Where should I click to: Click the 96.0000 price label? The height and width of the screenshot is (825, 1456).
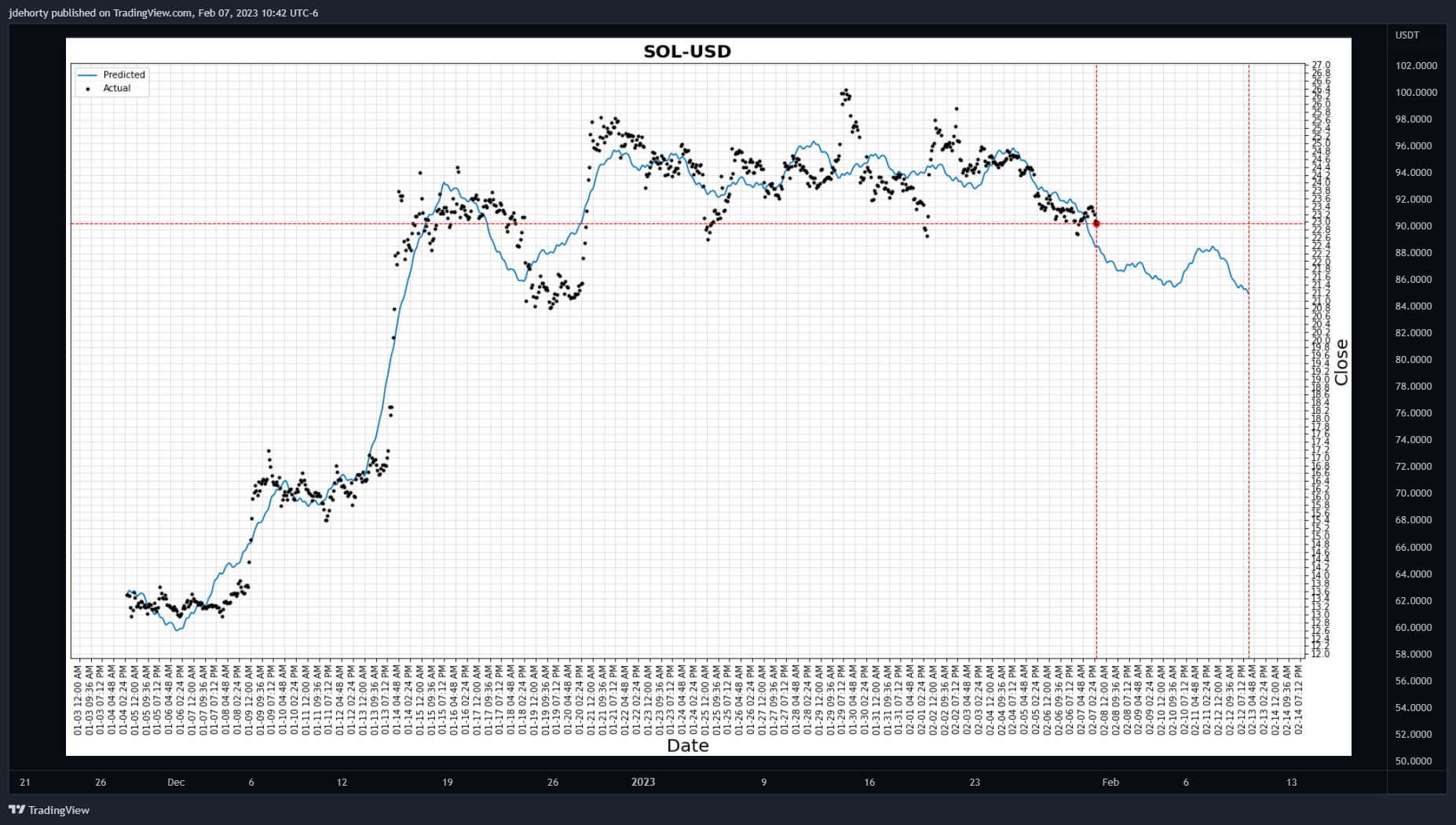tap(1414, 145)
